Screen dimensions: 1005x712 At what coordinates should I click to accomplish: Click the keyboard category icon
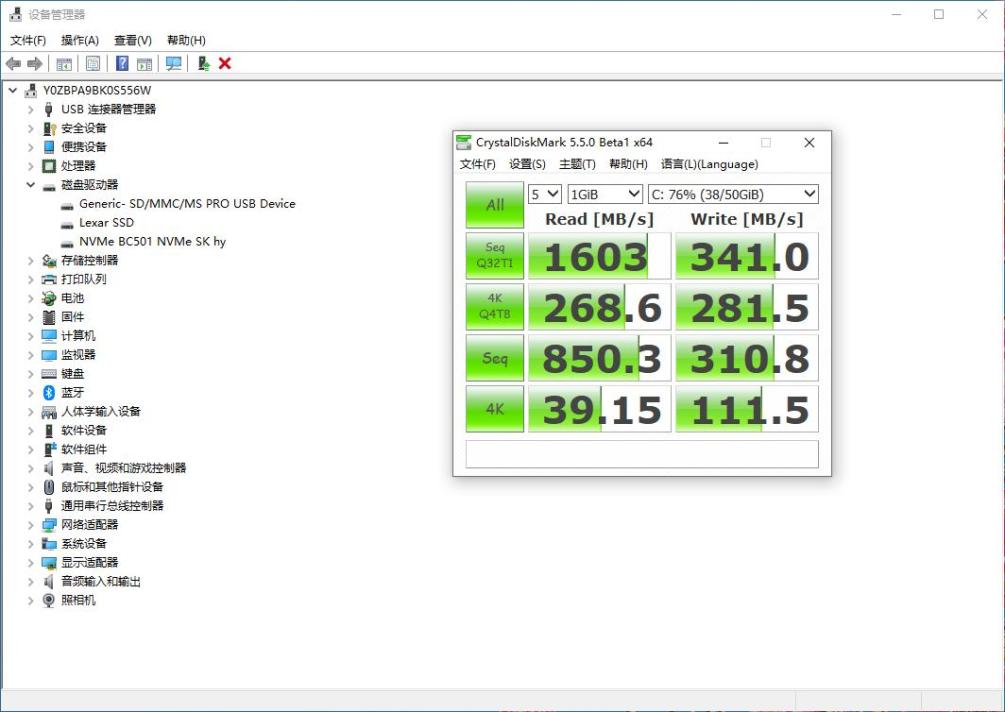49,374
